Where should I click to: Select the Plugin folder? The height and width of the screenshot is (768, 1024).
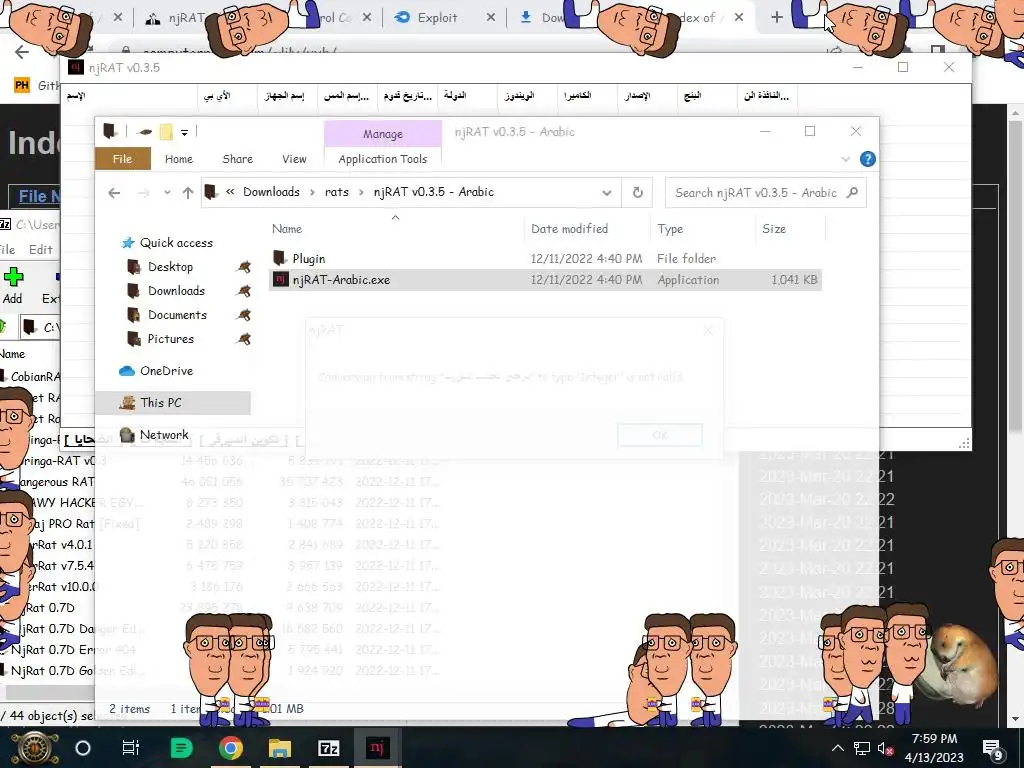pos(309,259)
